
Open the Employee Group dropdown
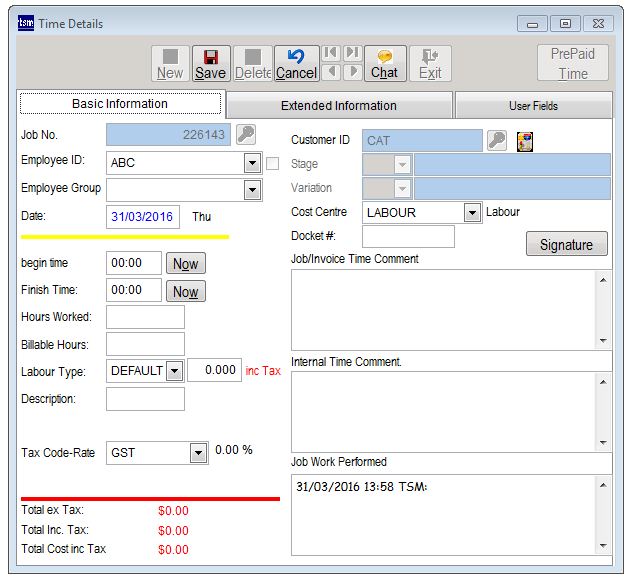pyautogui.click(x=252, y=190)
